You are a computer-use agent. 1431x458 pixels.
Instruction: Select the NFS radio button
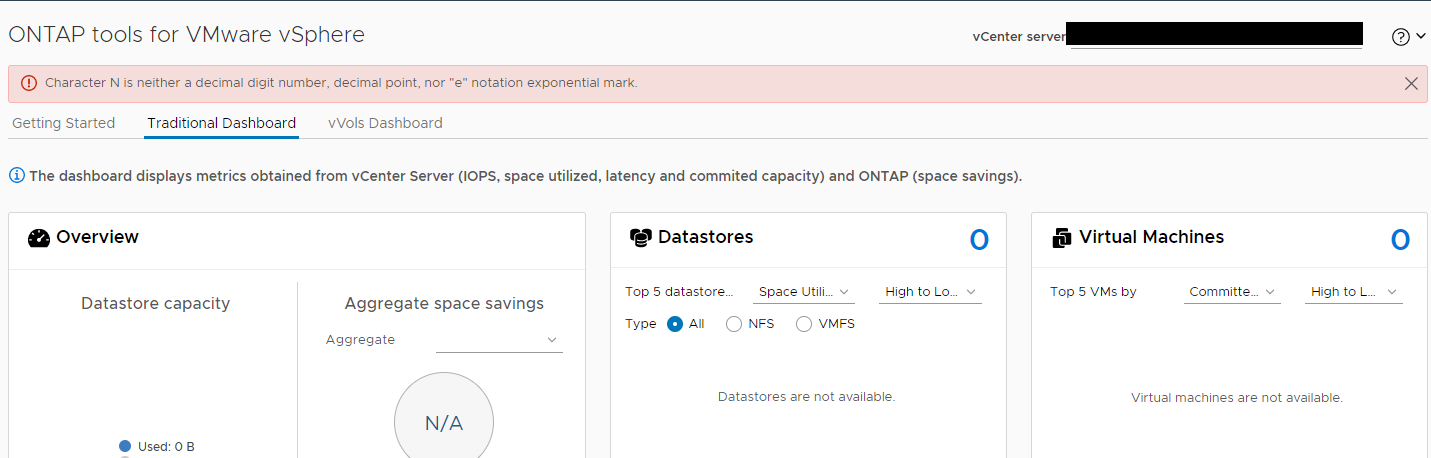tap(734, 324)
